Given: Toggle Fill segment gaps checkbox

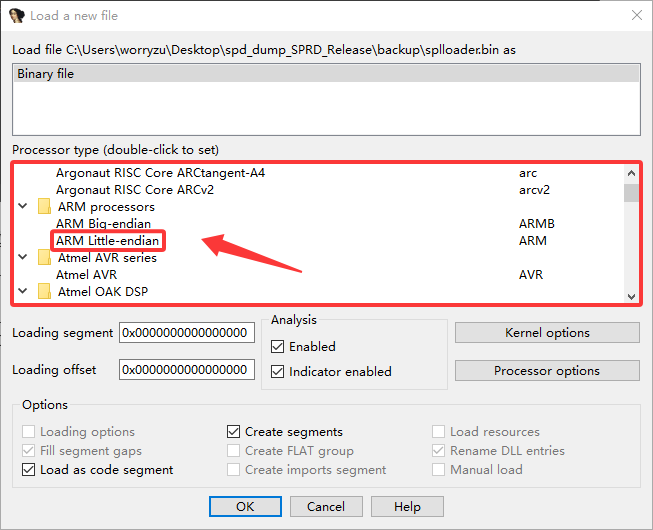Looking at the screenshot, I should point(28,450).
